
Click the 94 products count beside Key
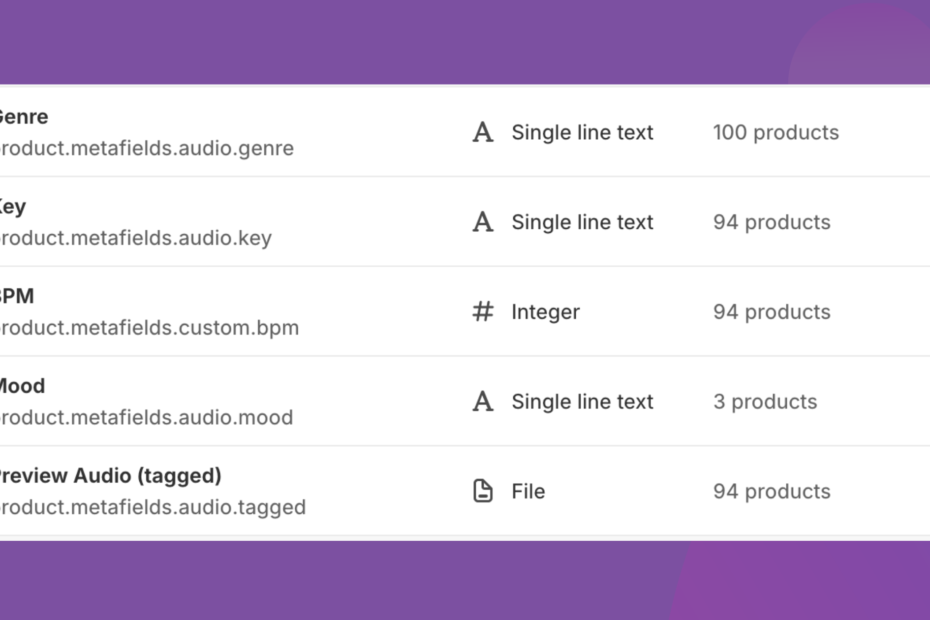coord(771,222)
